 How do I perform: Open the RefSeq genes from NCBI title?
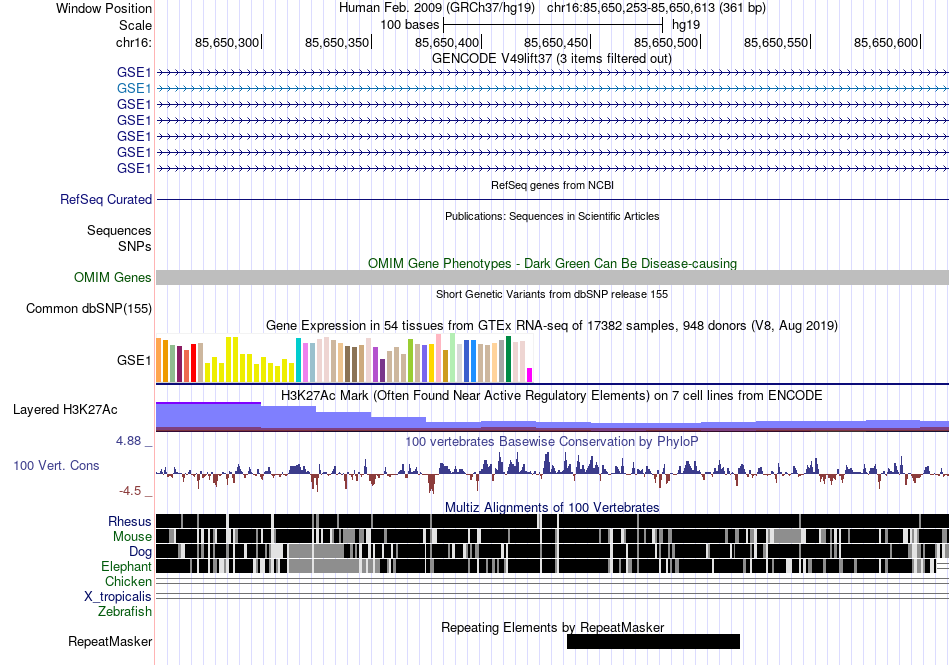click(552, 185)
